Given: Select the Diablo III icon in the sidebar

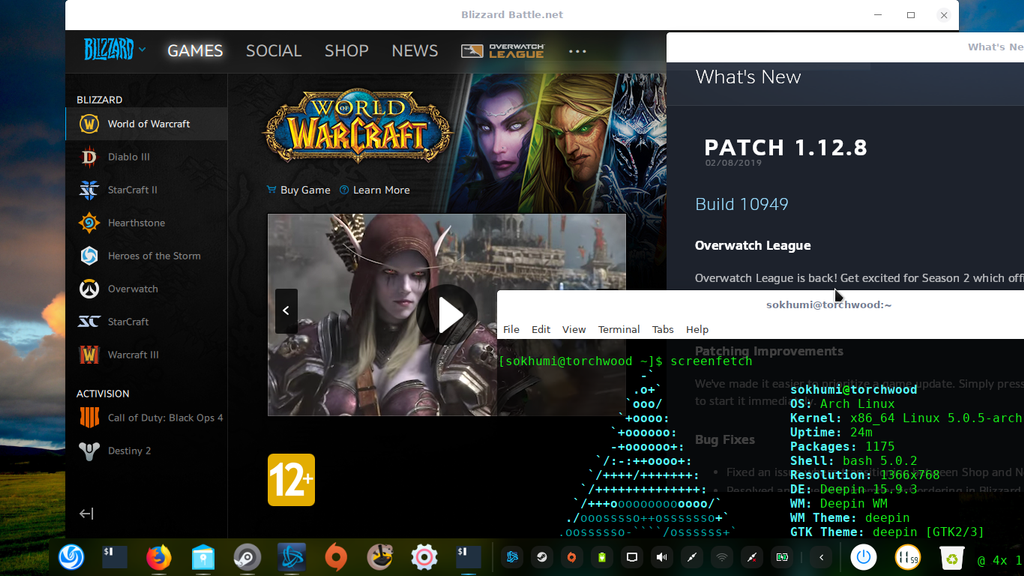Looking at the screenshot, I should click(x=89, y=157).
